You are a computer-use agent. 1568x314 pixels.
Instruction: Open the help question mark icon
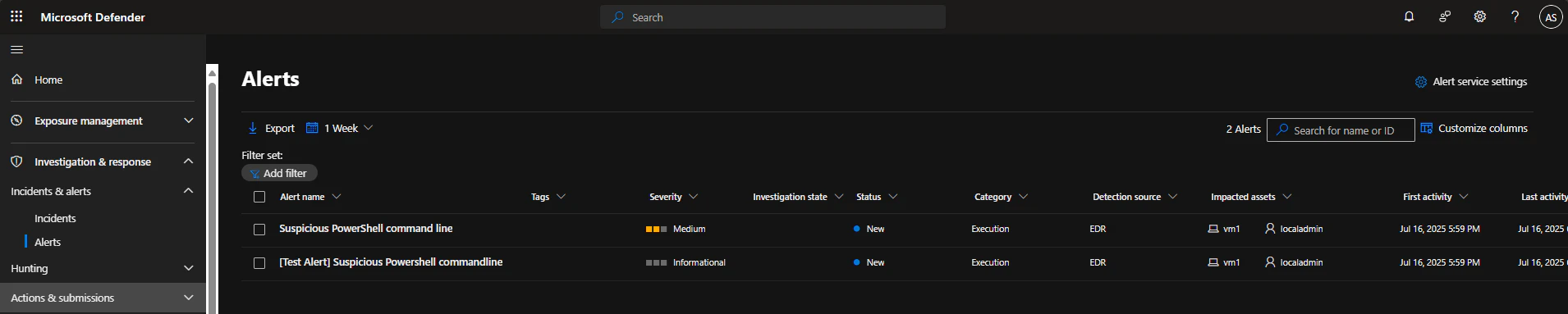1515,16
